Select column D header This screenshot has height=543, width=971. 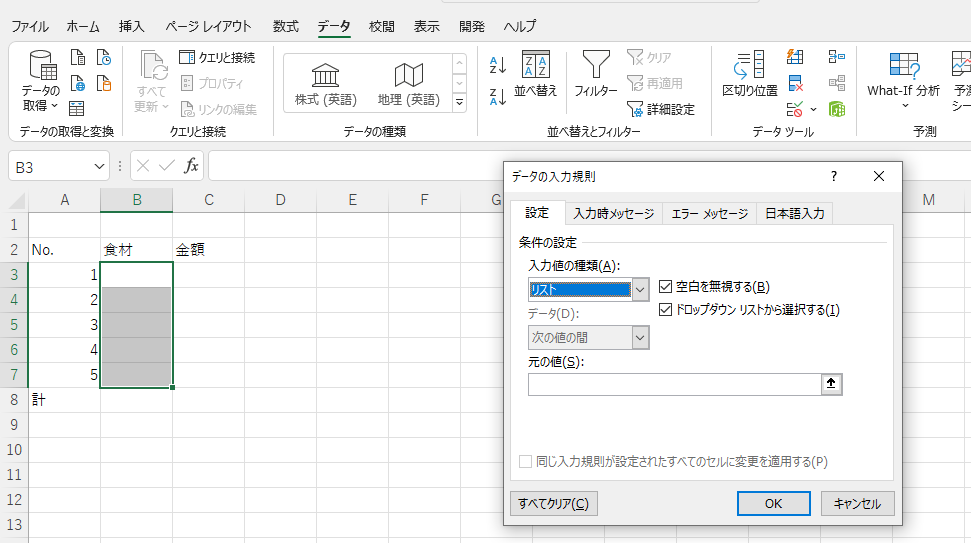tap(281, 200)
